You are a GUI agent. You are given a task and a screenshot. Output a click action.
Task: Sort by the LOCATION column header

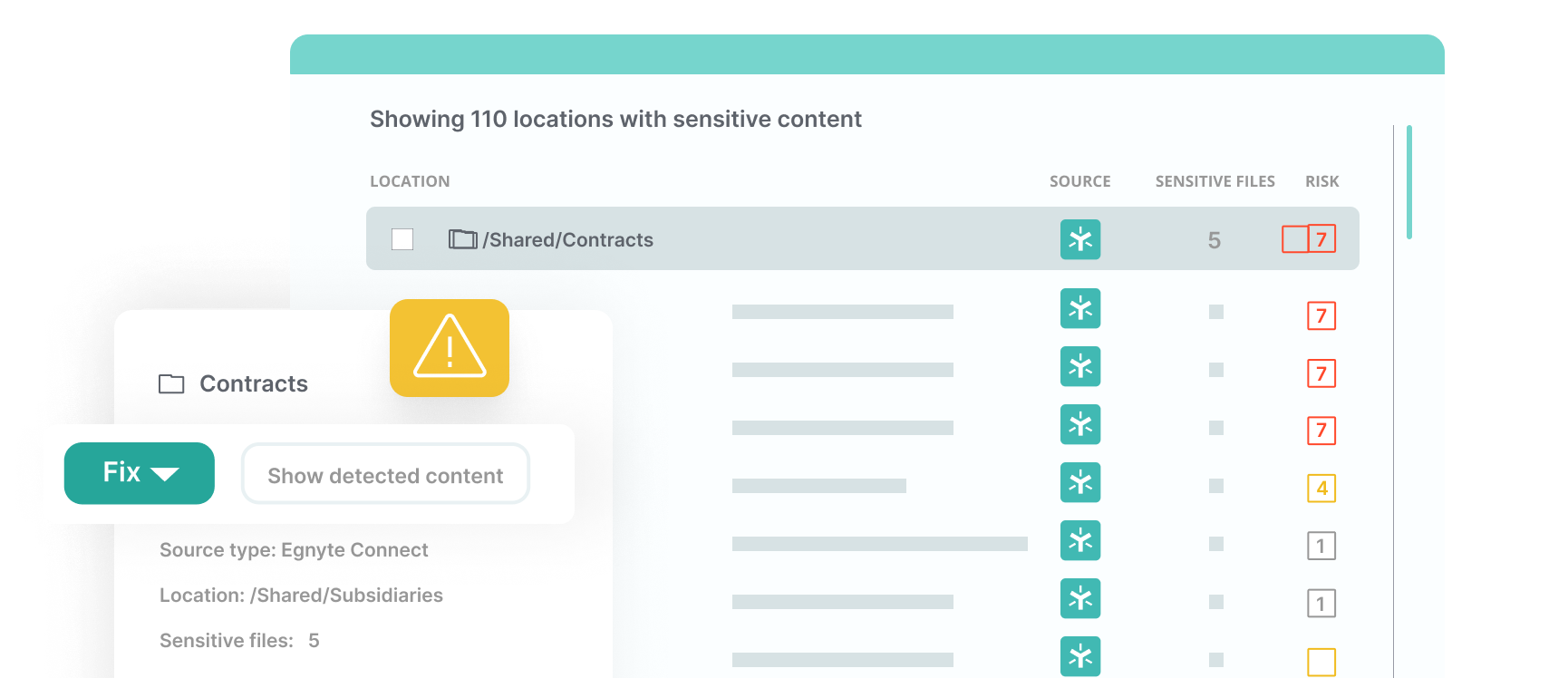coord(410,181)
